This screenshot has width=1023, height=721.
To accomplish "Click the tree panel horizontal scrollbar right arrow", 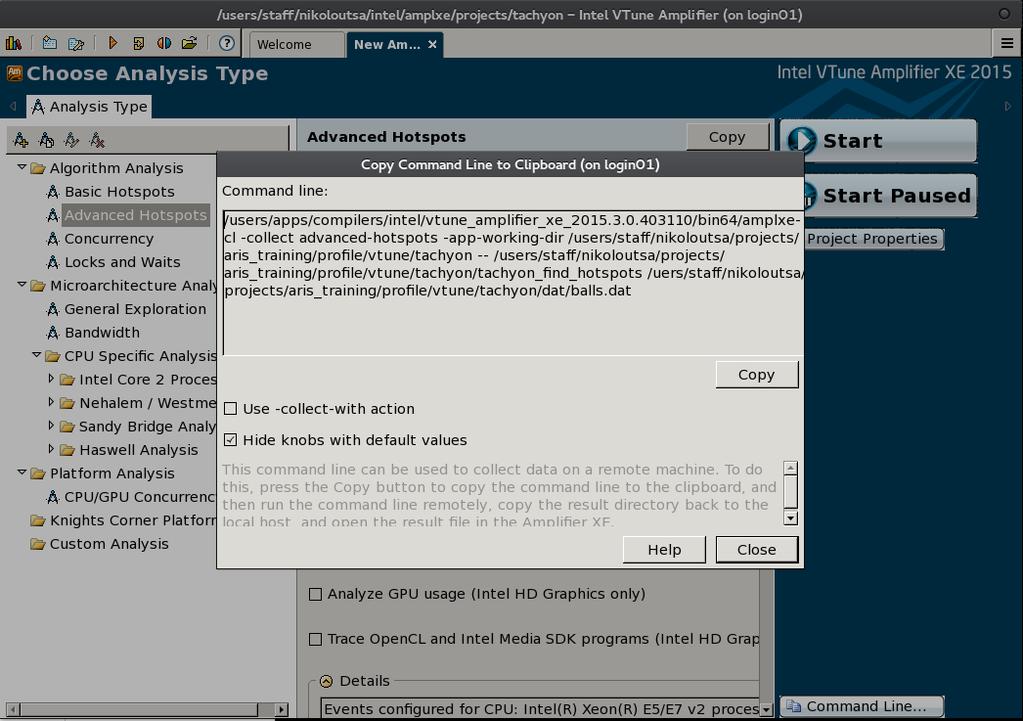I will point(282,709).
